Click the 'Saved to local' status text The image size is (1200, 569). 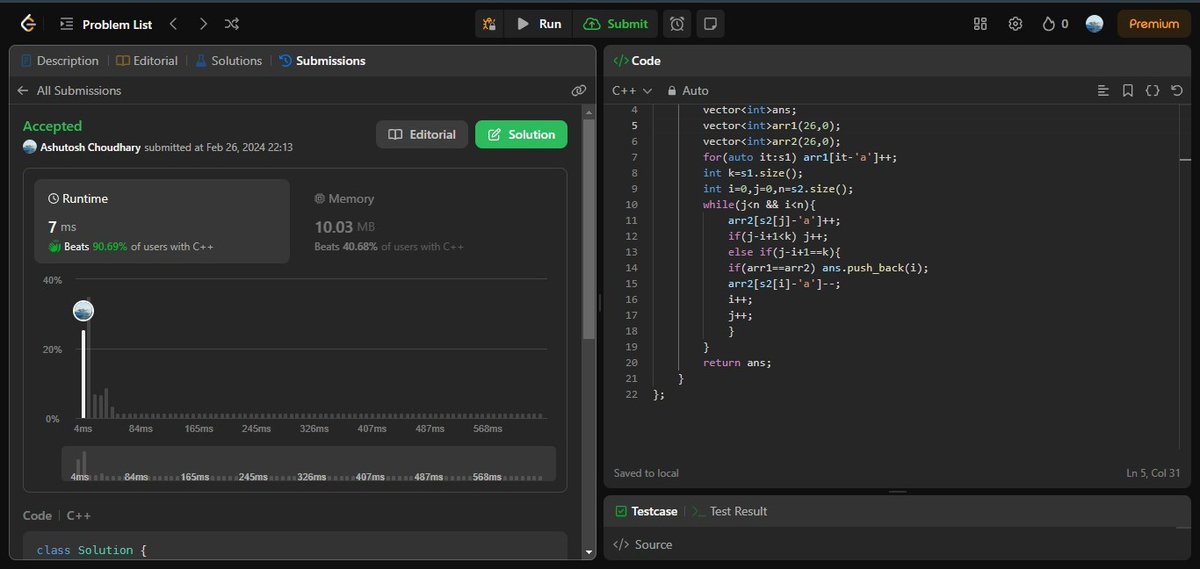646,473
